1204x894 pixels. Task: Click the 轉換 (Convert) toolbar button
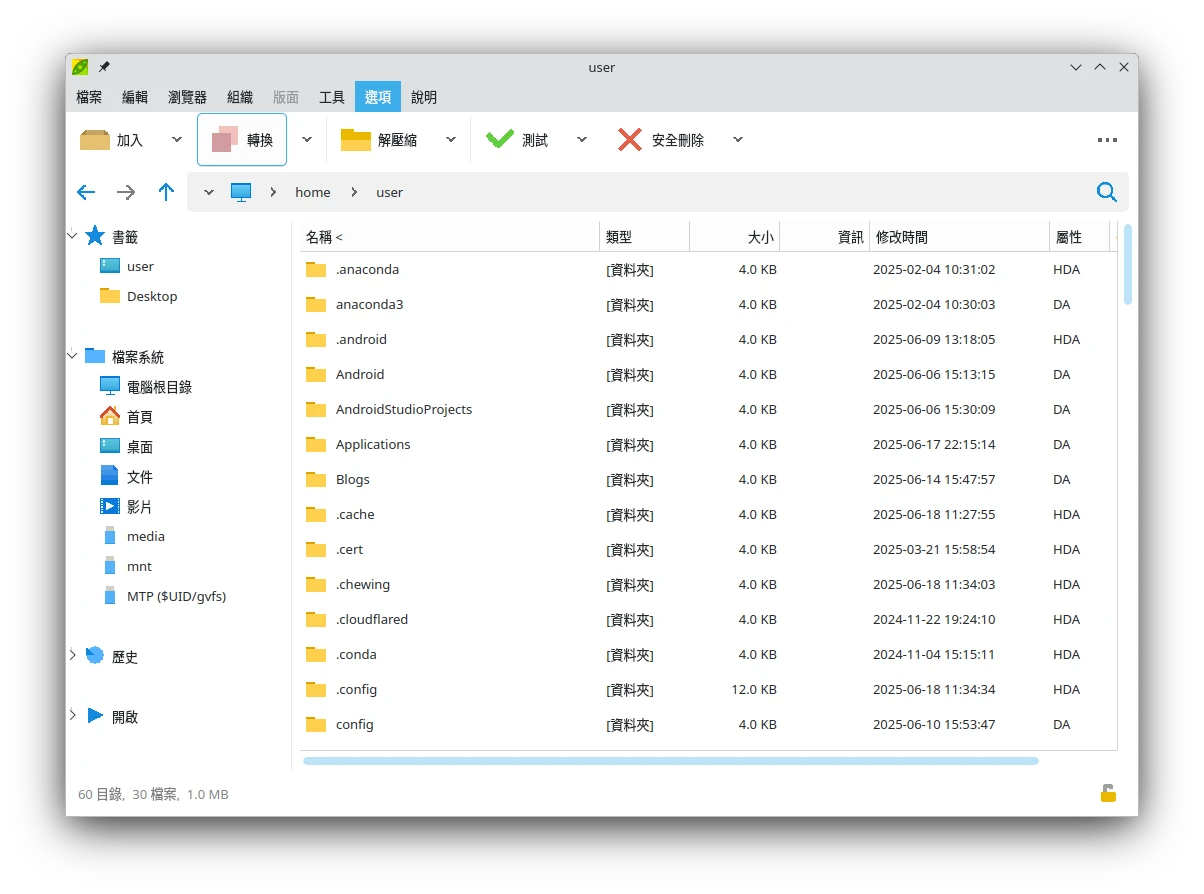pos(242,140)
